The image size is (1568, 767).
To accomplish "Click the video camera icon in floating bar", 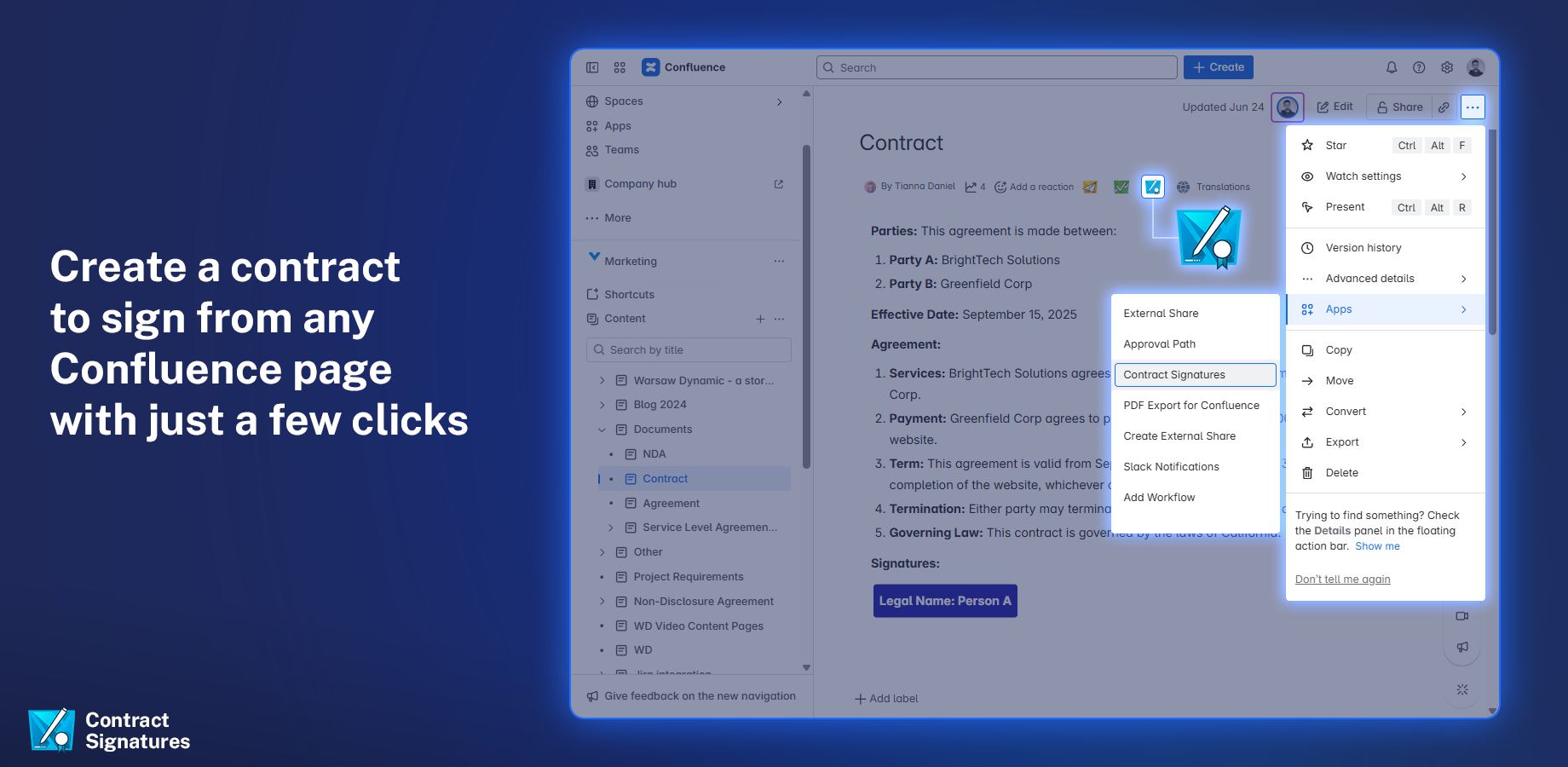I will click(1462, 616).
